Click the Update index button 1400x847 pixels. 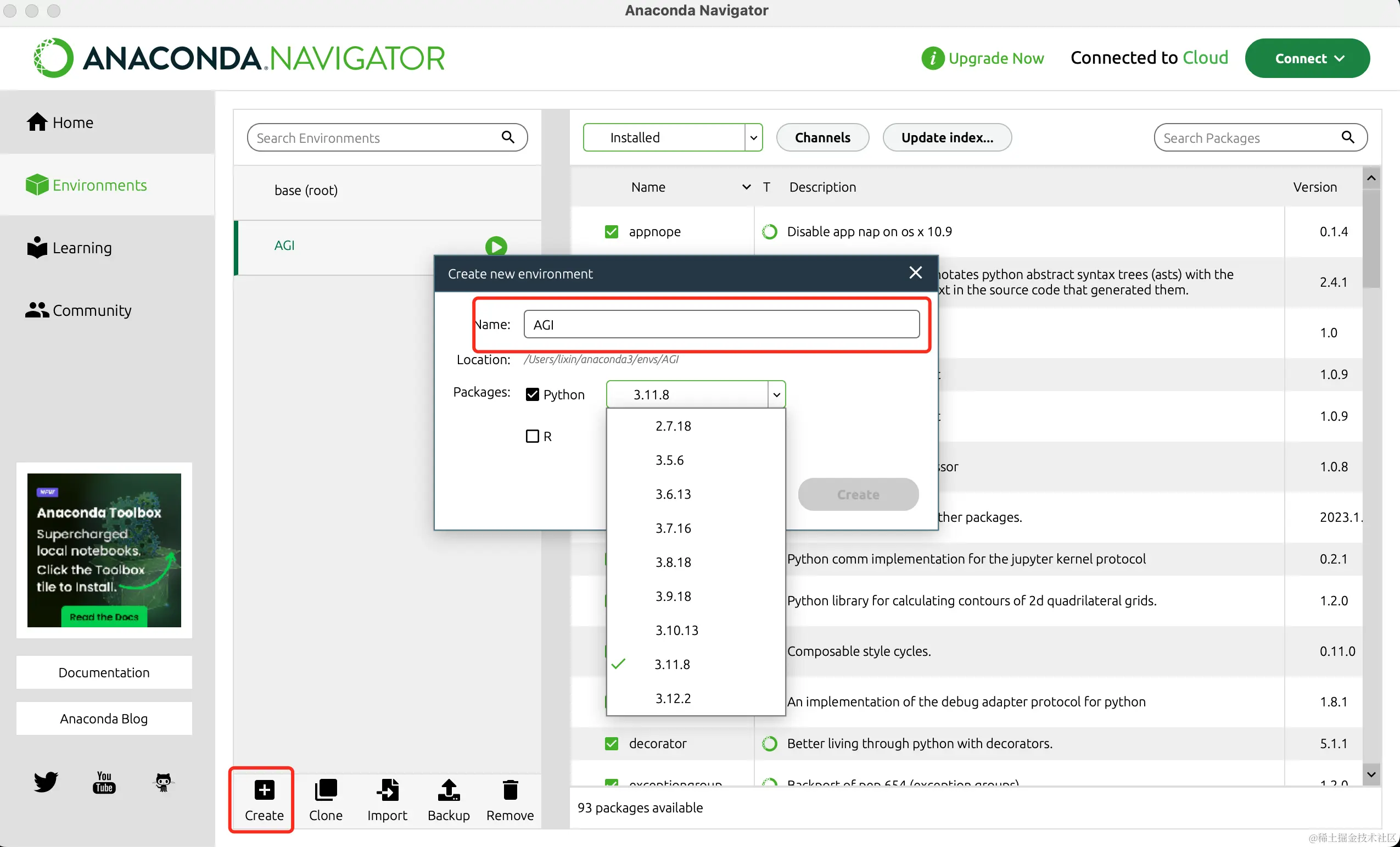pyautogui.click(x=947, y=137)
